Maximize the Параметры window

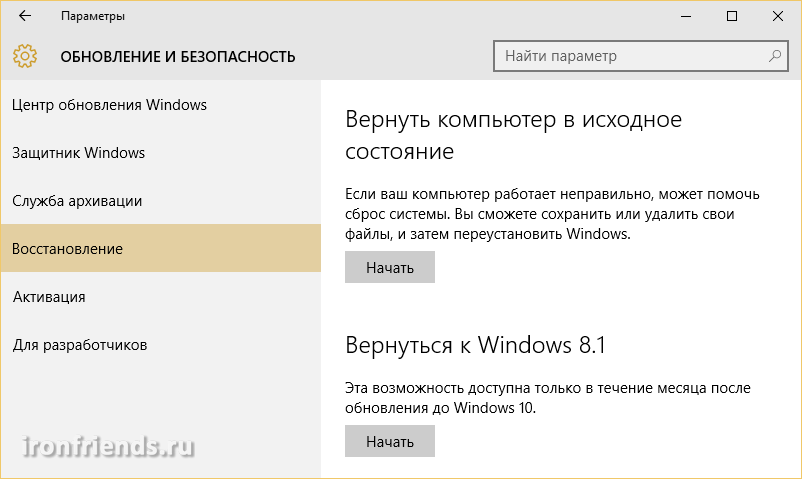coord(732,17)
